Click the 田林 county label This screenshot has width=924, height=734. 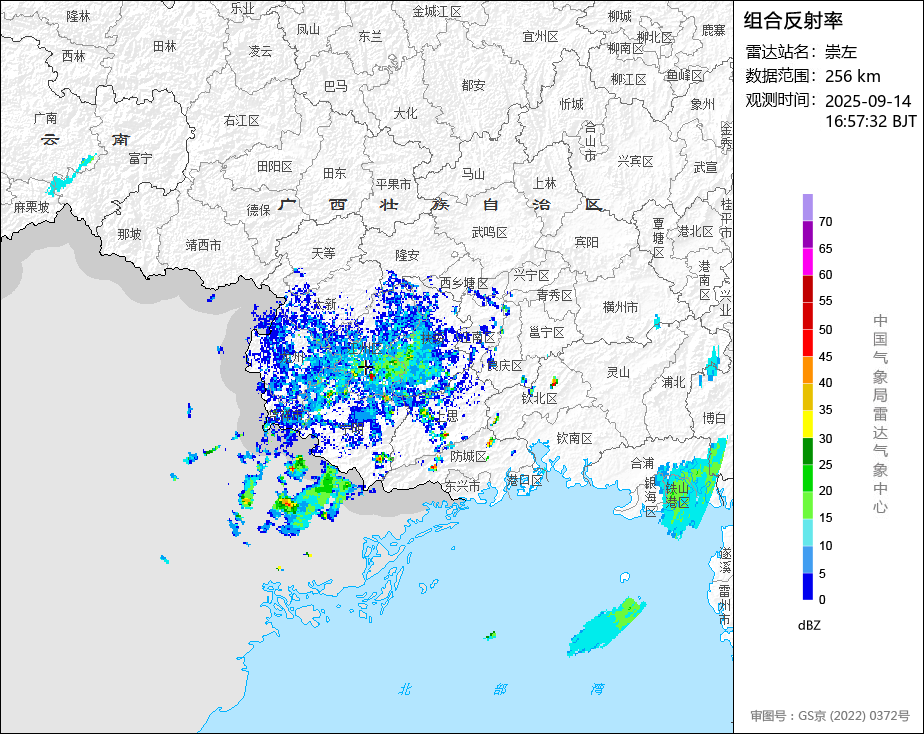tap(164, 46)
